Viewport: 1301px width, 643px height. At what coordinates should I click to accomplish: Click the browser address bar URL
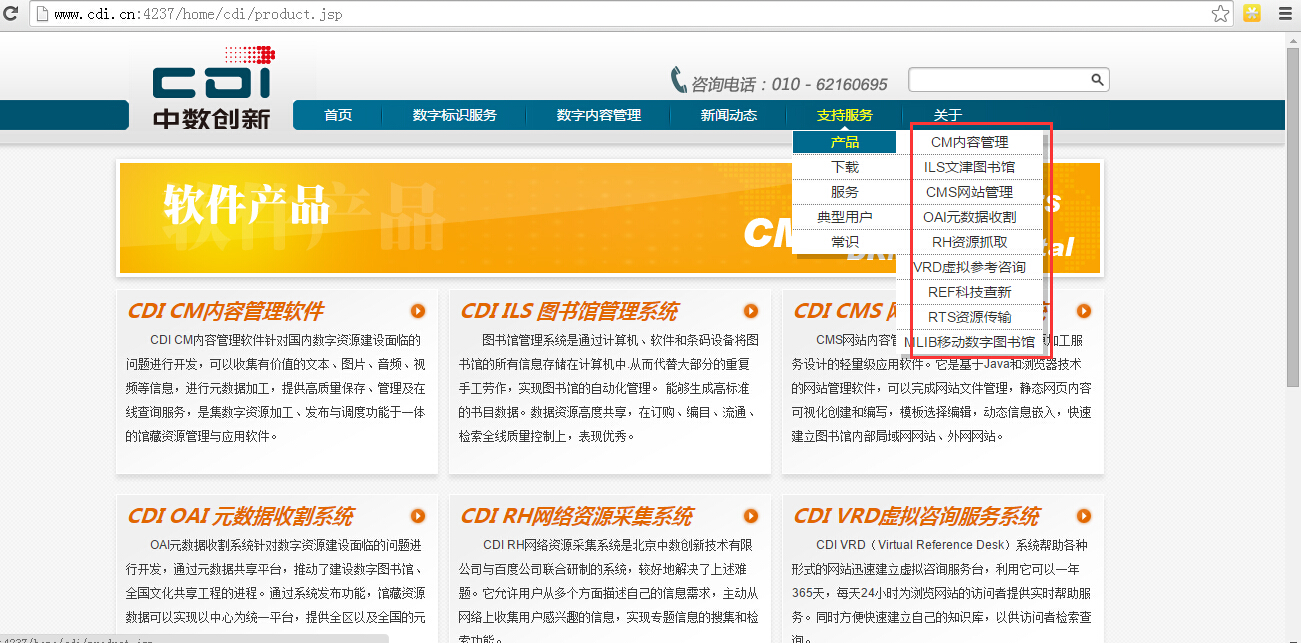(199, 15)
